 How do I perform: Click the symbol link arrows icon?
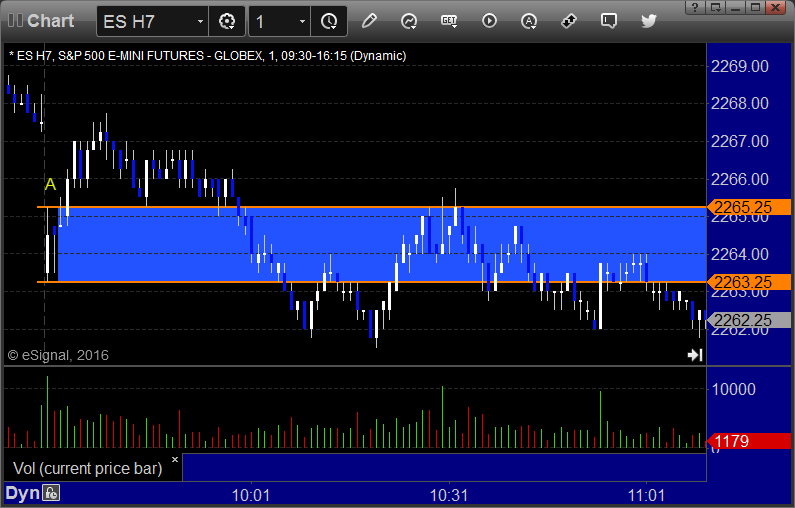pyautogui.click(x=569, y=21)
